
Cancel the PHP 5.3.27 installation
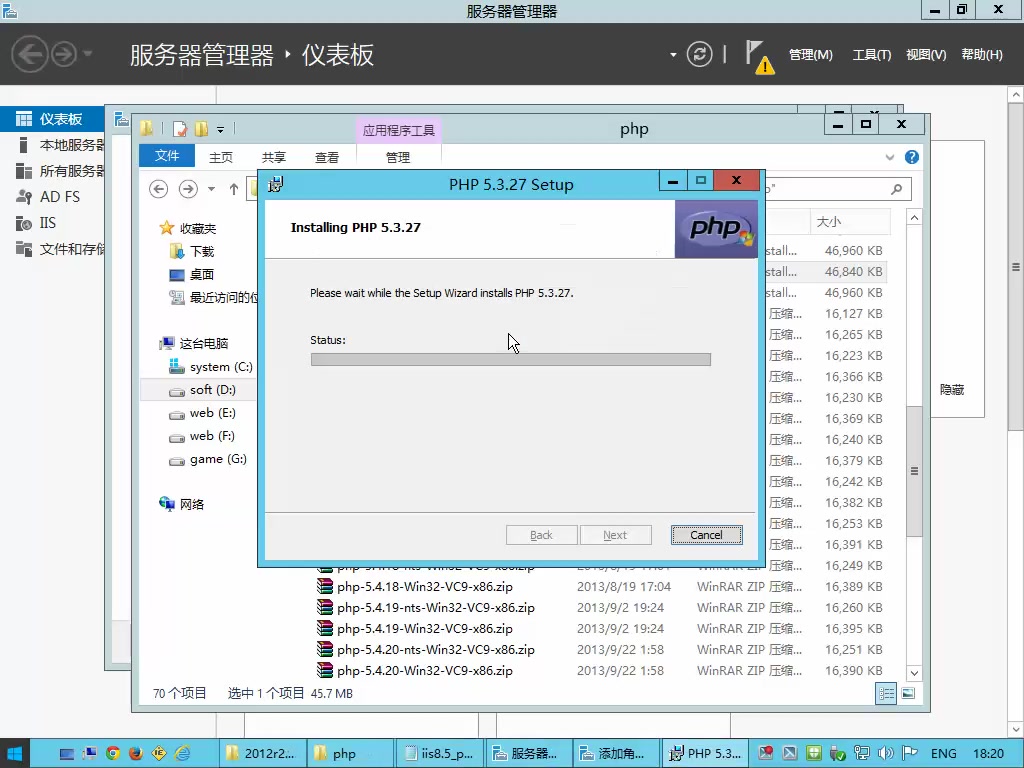click(706, 535)
